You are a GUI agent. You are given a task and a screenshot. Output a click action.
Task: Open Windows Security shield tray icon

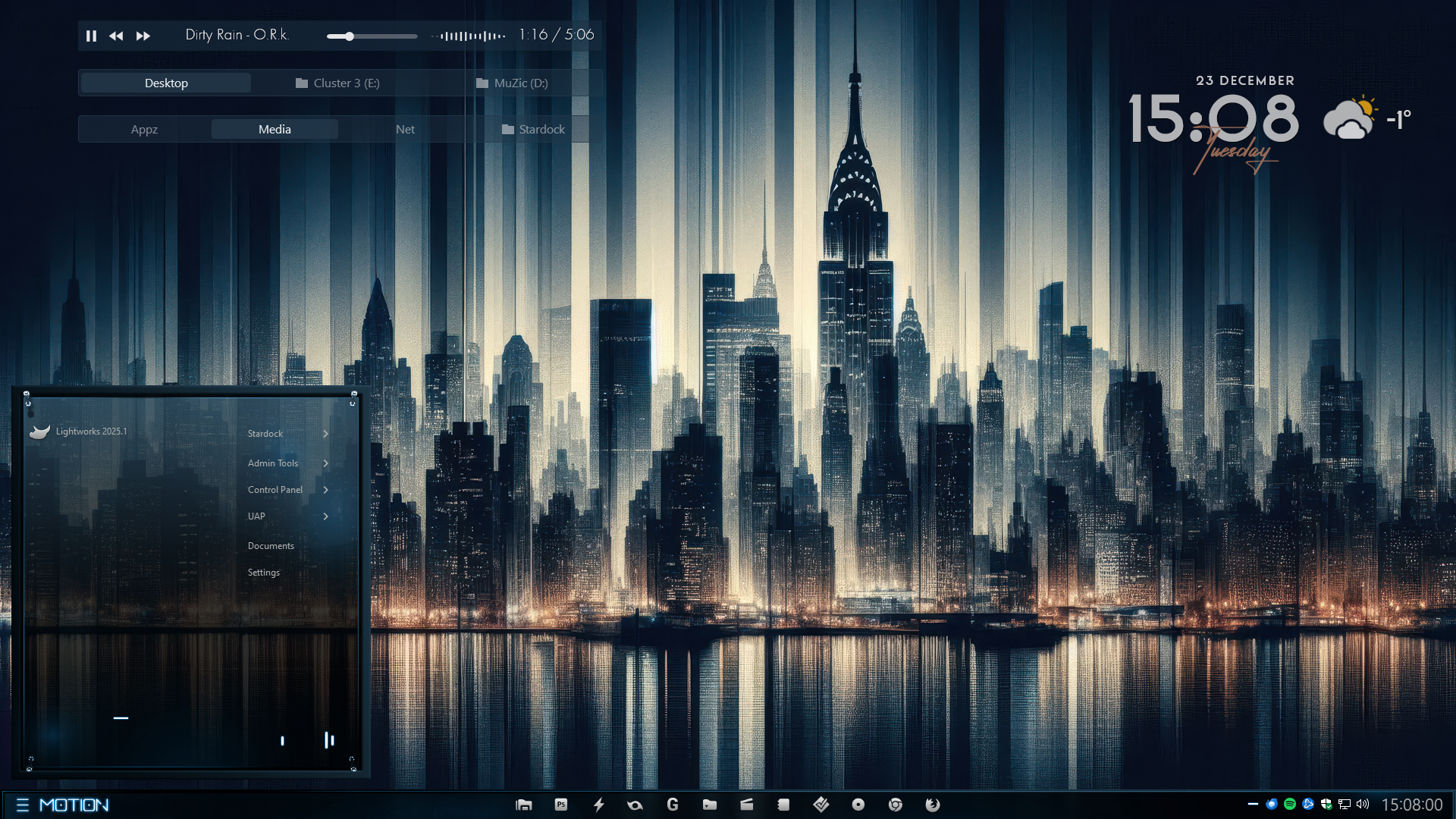tap(1326, 804)
